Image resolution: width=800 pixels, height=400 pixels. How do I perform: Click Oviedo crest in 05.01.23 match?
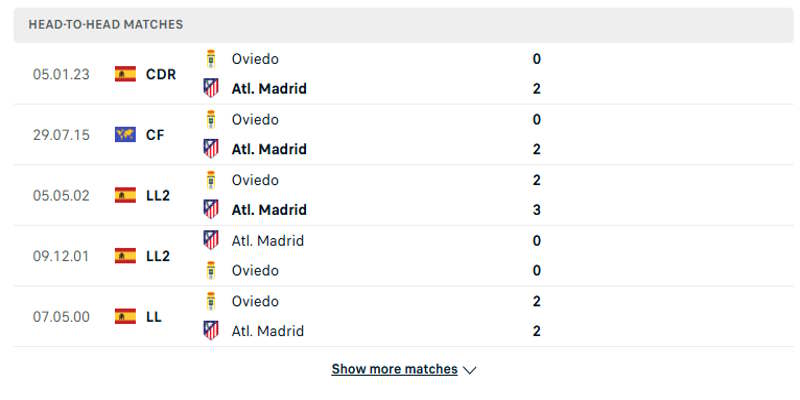211,59
